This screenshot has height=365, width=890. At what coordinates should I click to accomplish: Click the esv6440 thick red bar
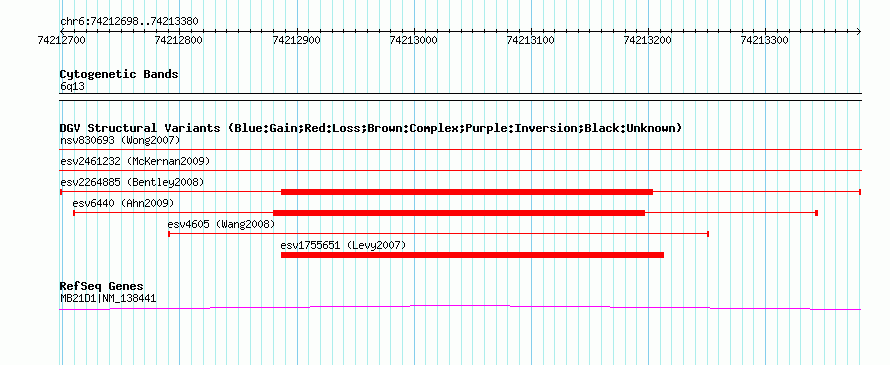(x=459, y=213)
